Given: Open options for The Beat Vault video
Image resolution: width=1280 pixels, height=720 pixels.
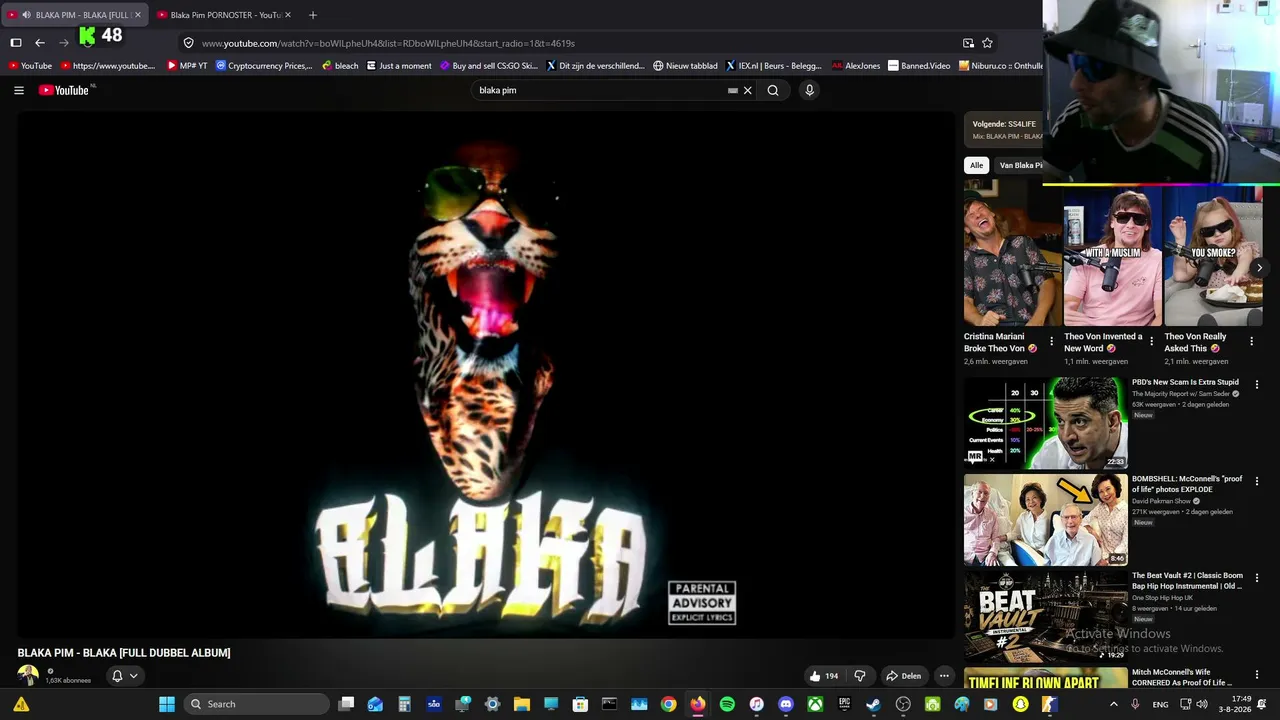Looking at the screenshot, I should coord(1257,578).
